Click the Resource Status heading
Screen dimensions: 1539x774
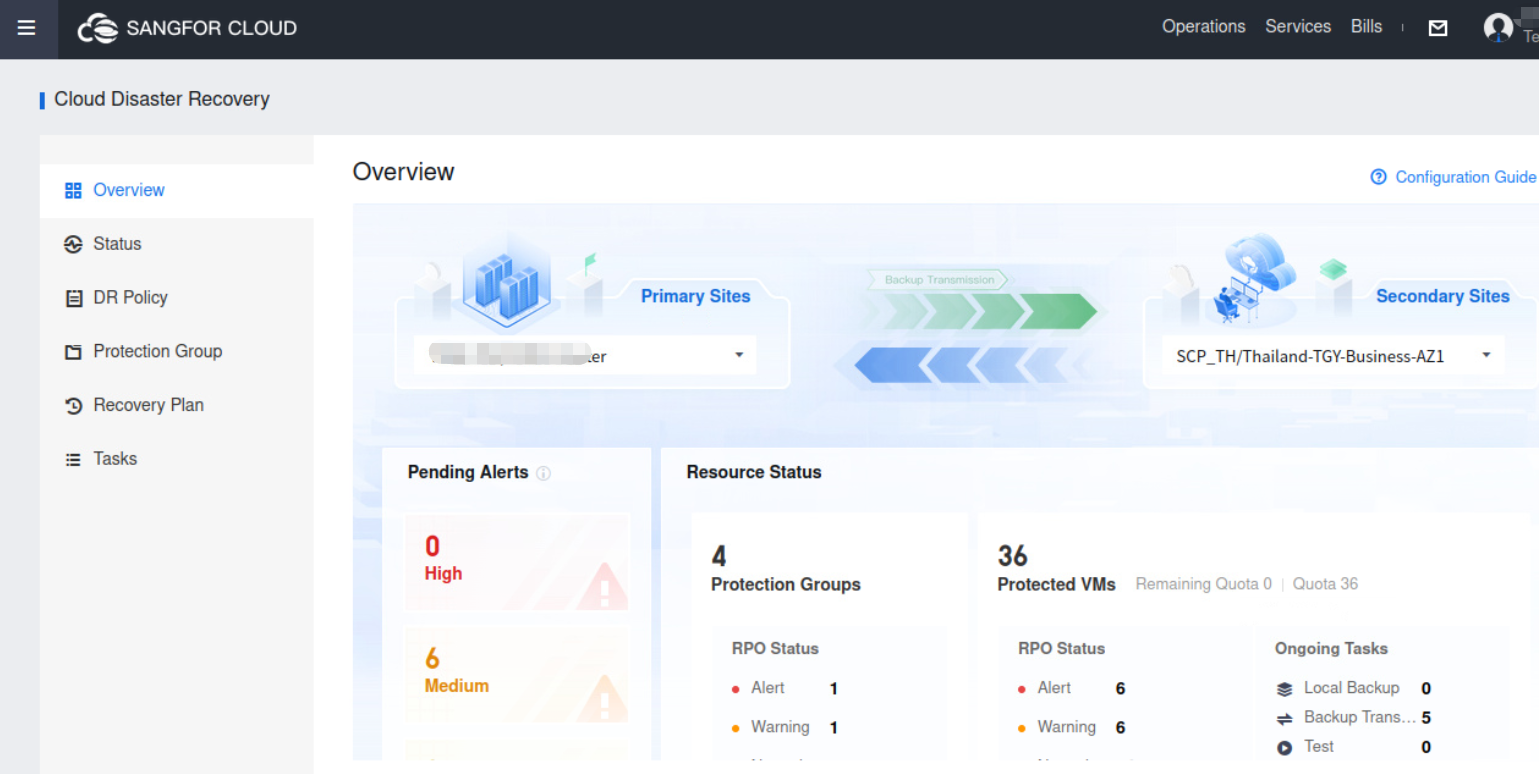[754, 472]
